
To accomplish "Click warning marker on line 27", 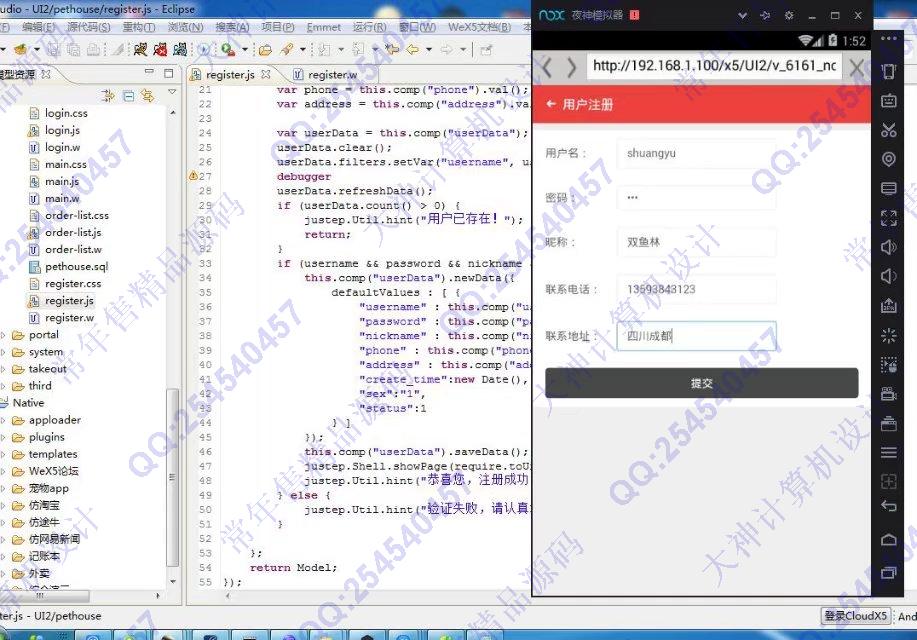I will click(193, 176).
